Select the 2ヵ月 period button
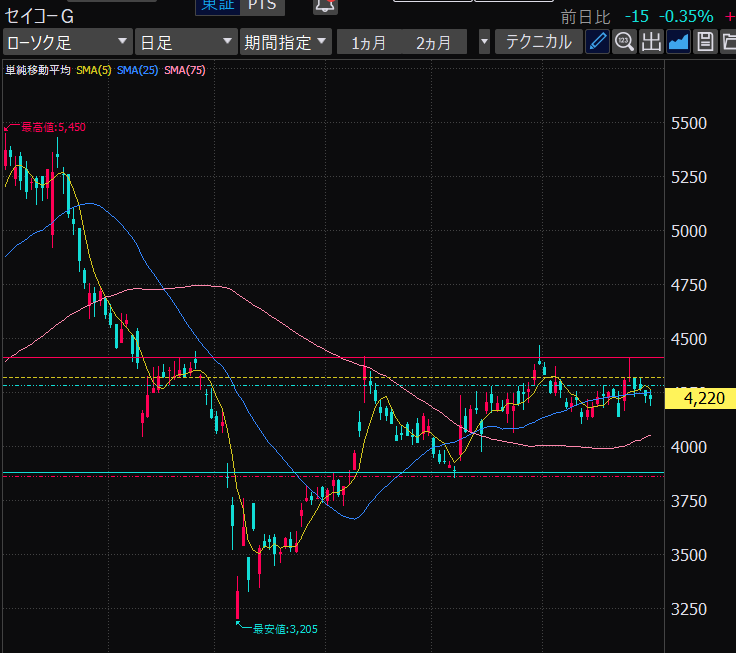The image size is (736, 653). tap(434, 43)
